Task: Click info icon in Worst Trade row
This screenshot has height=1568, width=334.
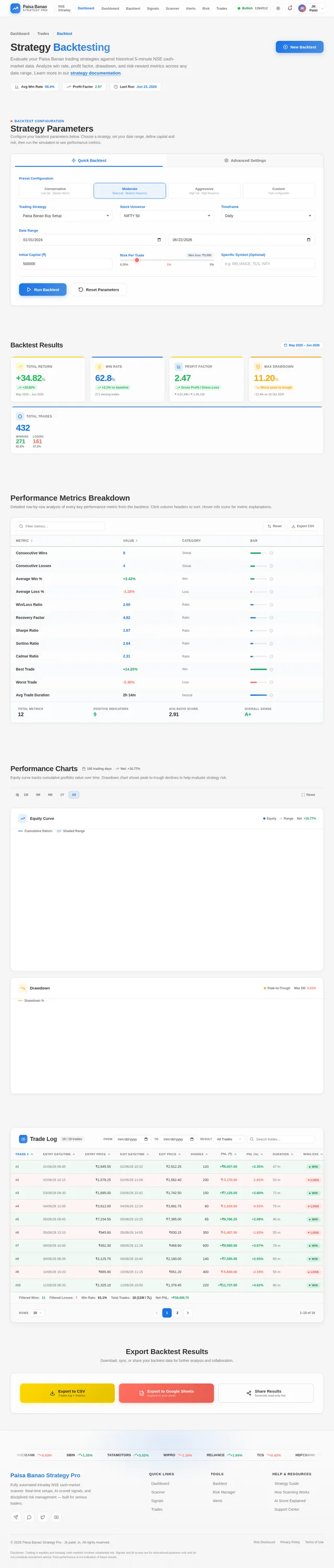Action: click(x=271, y=682)
